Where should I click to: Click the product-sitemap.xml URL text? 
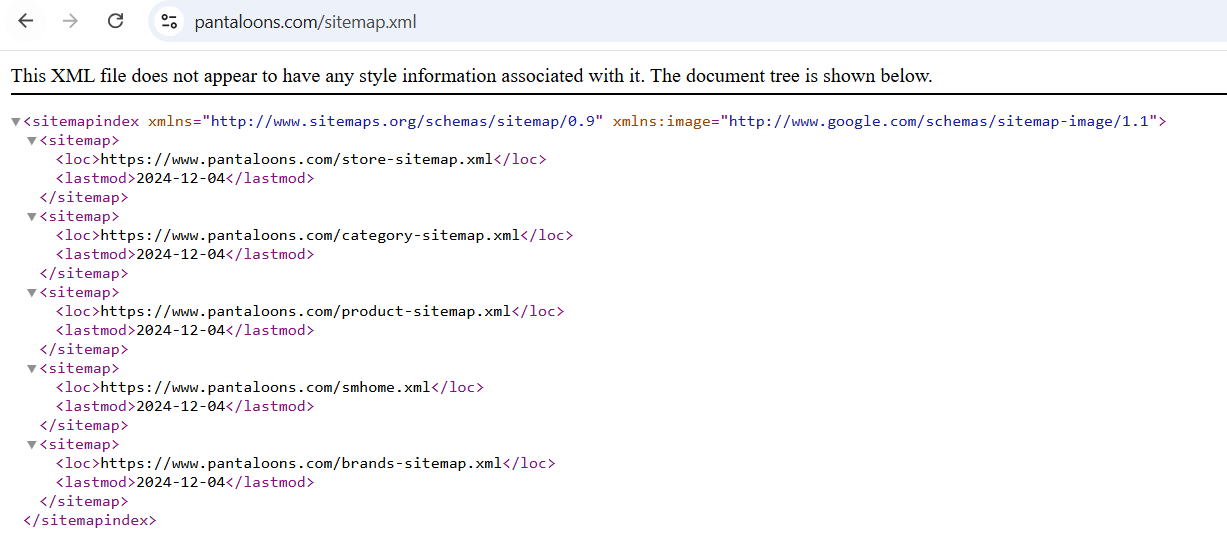(x=306, y=311)
